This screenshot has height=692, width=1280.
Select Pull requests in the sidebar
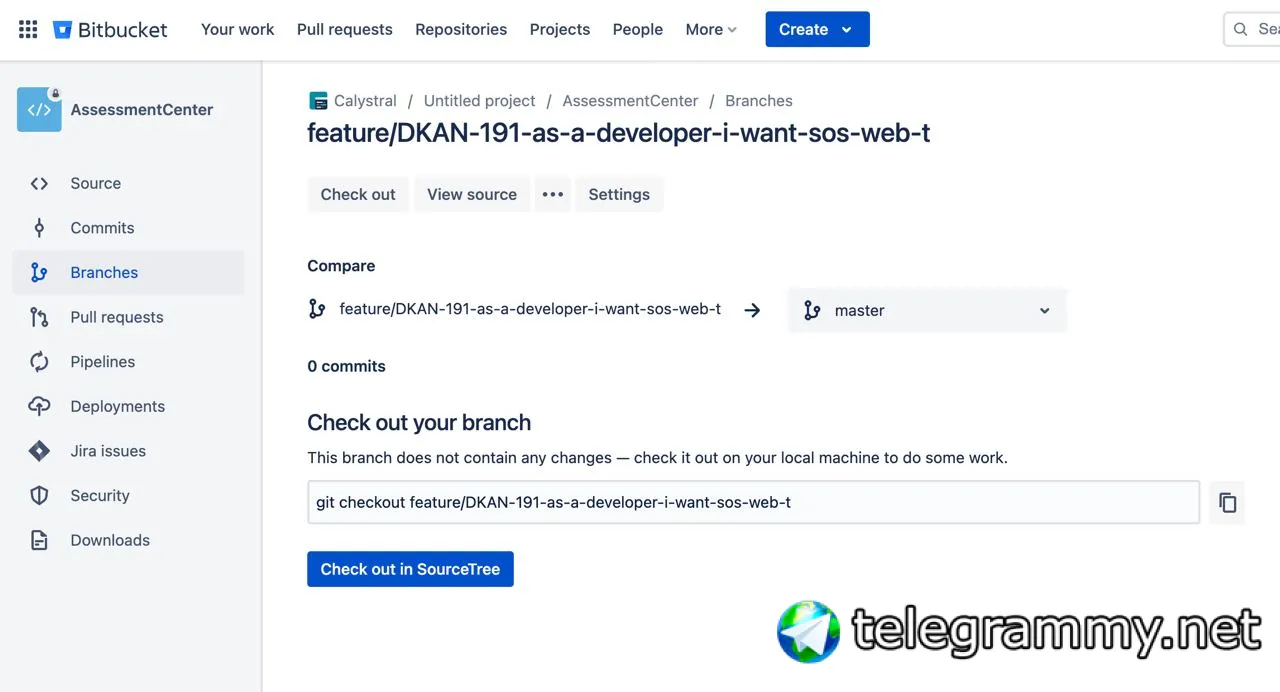coord(128,317)
